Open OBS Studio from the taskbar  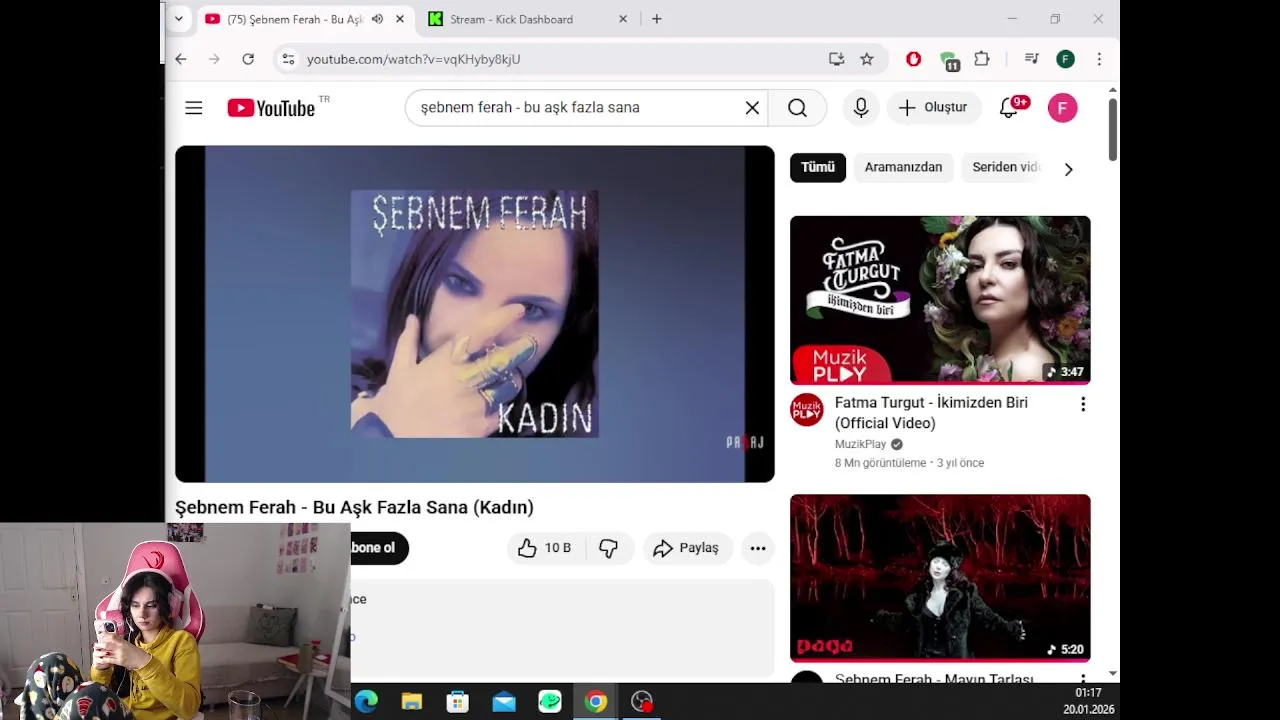point(642,702)
